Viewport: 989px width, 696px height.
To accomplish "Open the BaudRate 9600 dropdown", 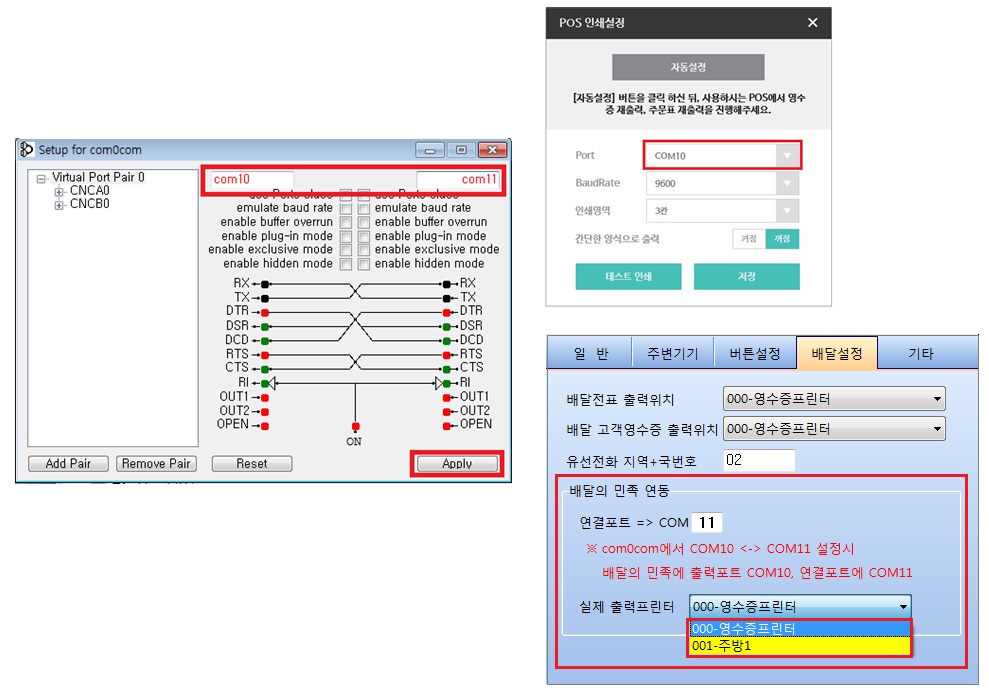I will [x=787, y=184].
